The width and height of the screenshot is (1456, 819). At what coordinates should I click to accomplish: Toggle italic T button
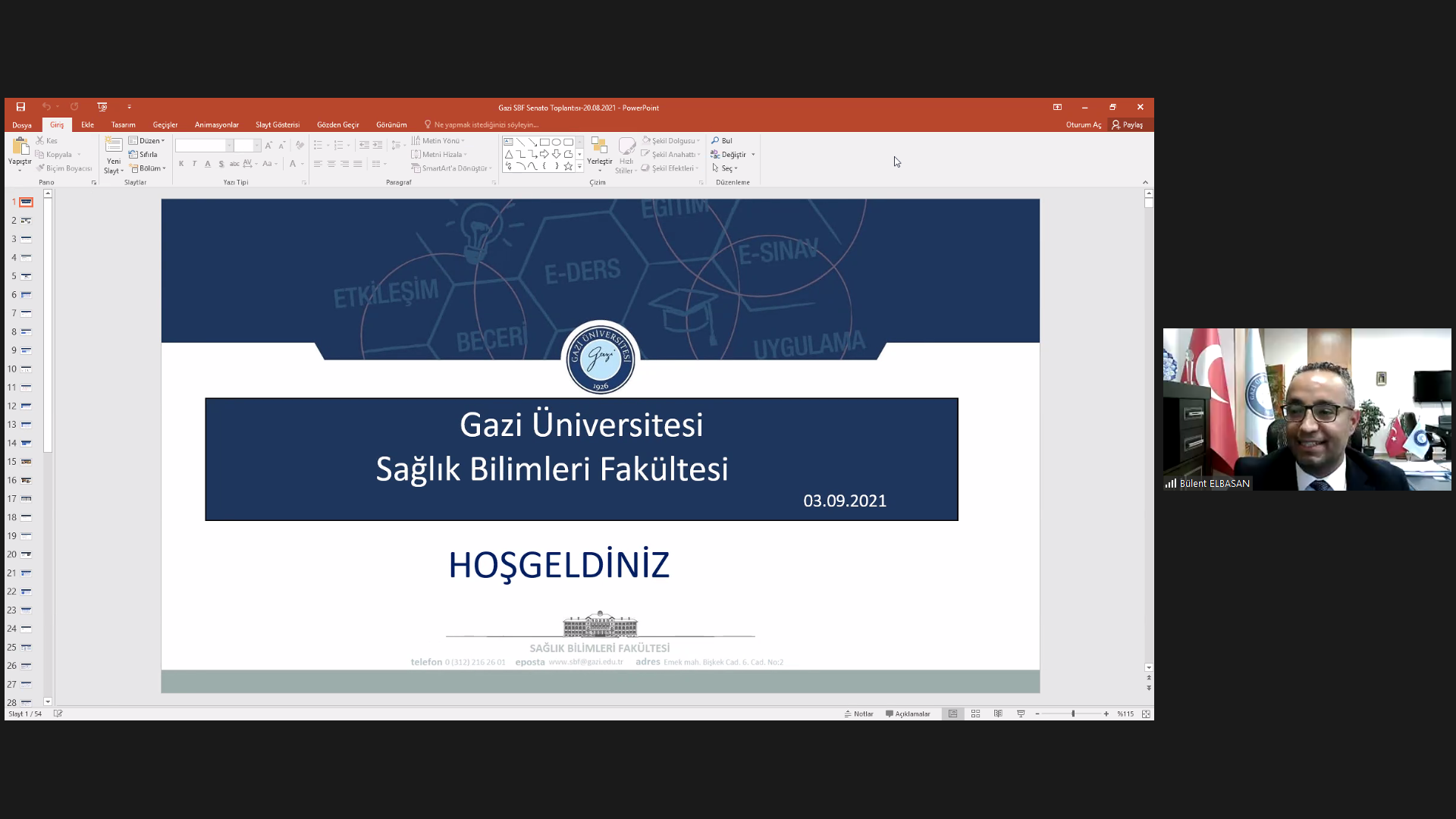194,164
